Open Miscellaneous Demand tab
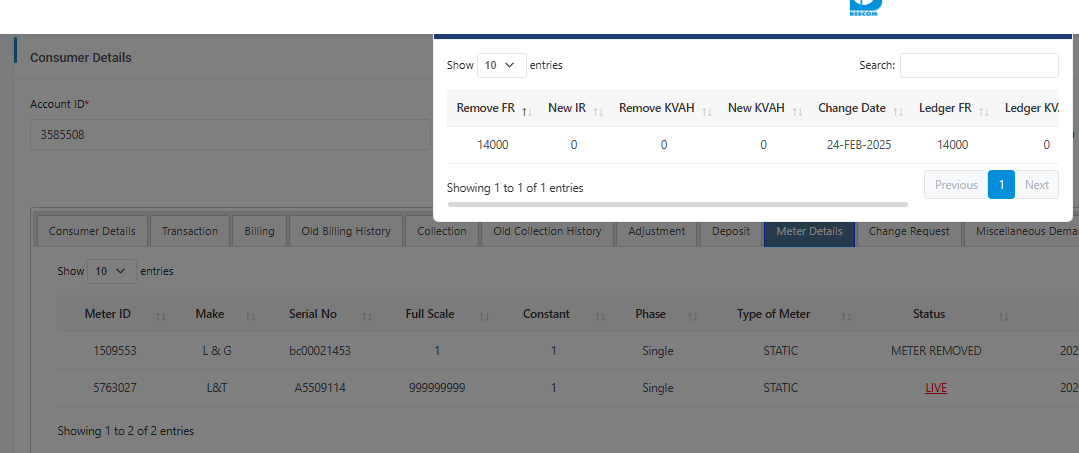This screenshot has width=1079, height=453. coord(1022,231)
